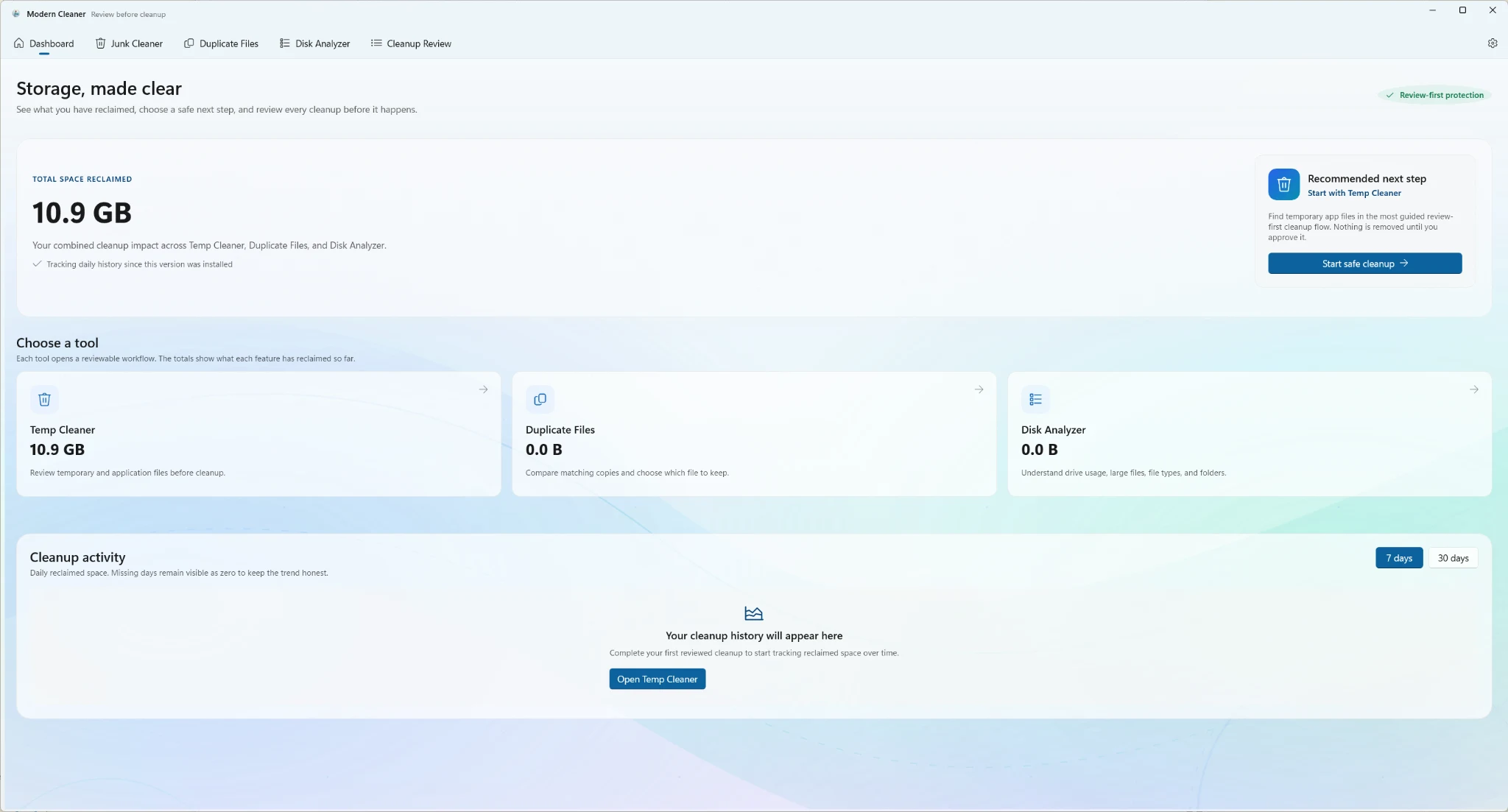Viewport: 1508px width, 812px height.
Task: Click the Choose a tool heading
Action: click(57, 343)
